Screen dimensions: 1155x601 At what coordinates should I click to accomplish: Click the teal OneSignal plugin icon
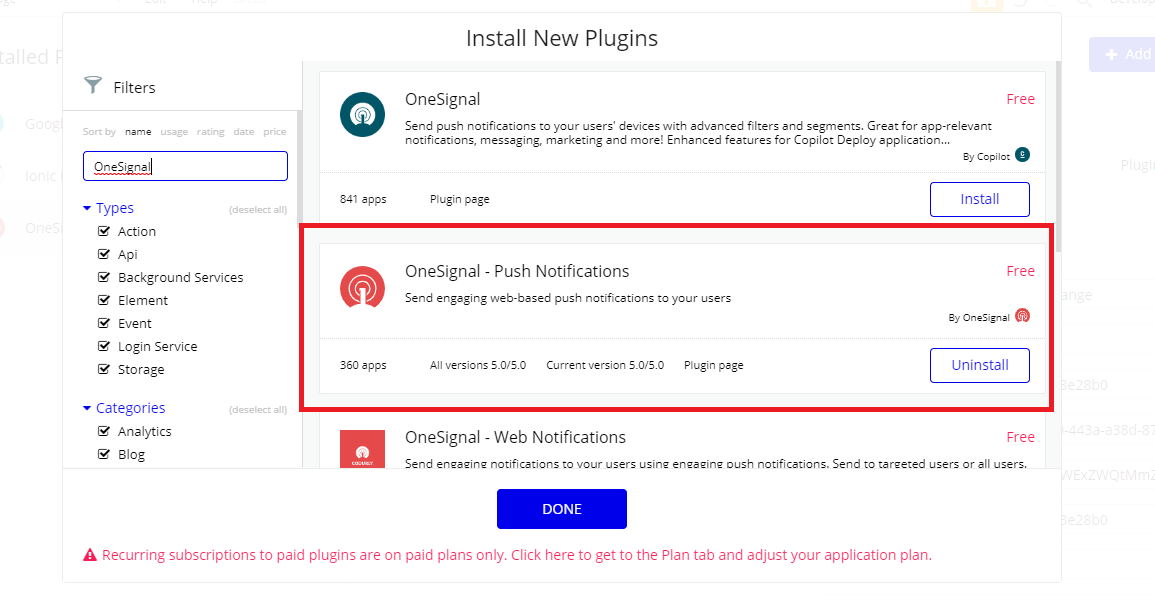[x=361, y=113]
